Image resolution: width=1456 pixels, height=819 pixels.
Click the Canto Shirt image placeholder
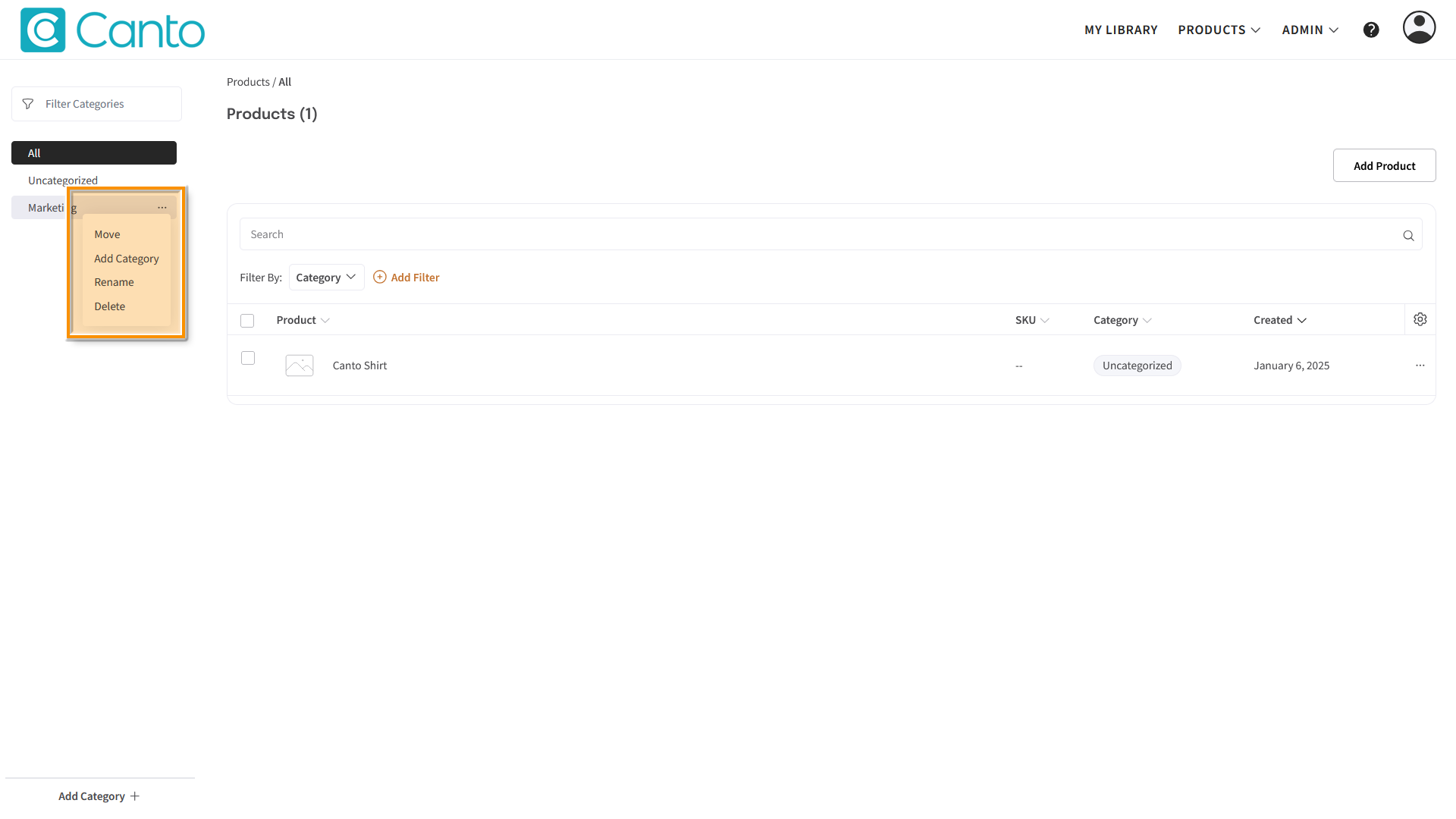[x=300, y=366]
